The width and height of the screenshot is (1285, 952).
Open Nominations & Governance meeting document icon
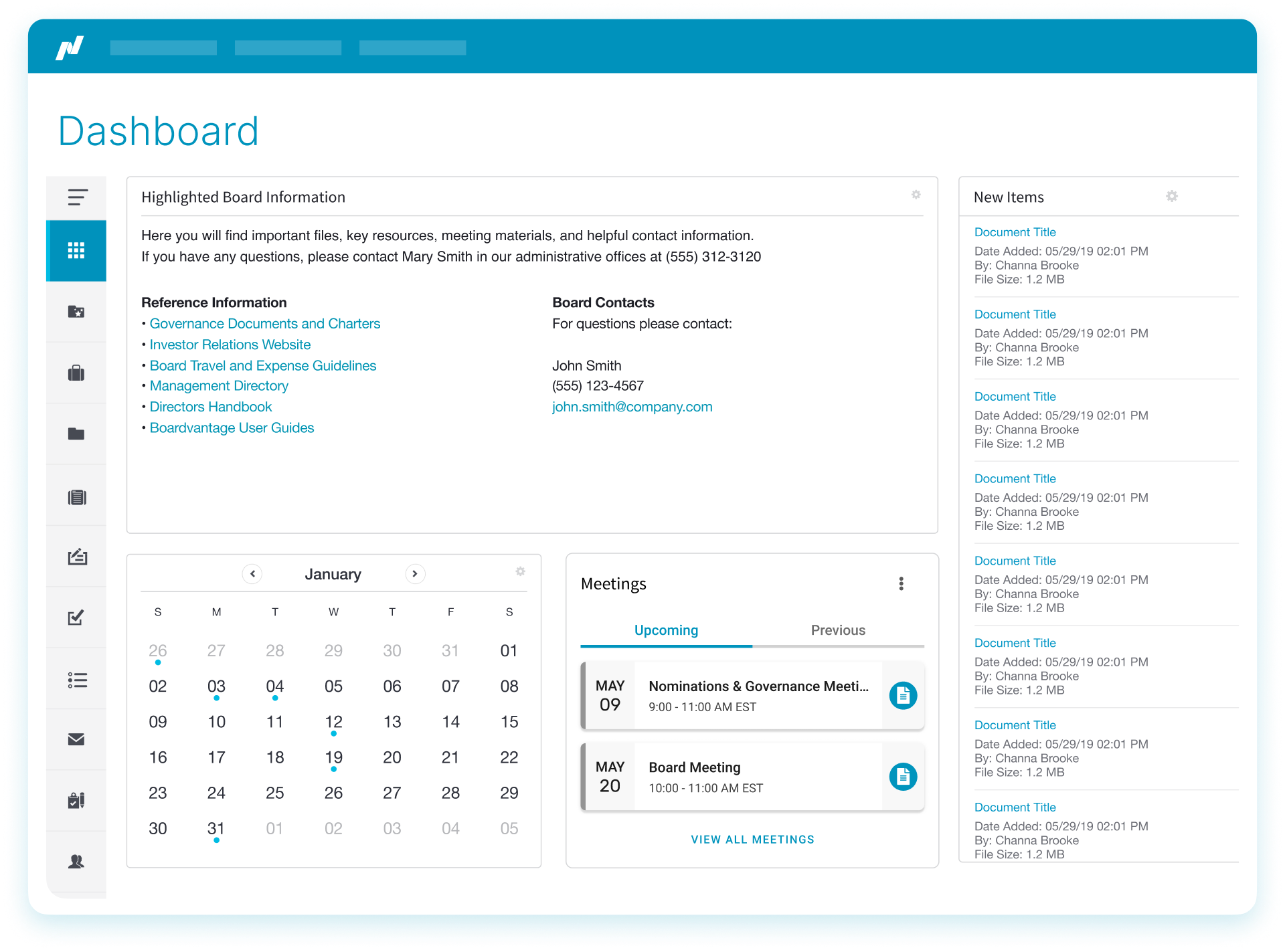pyautogui.click(x=903, y=696)
